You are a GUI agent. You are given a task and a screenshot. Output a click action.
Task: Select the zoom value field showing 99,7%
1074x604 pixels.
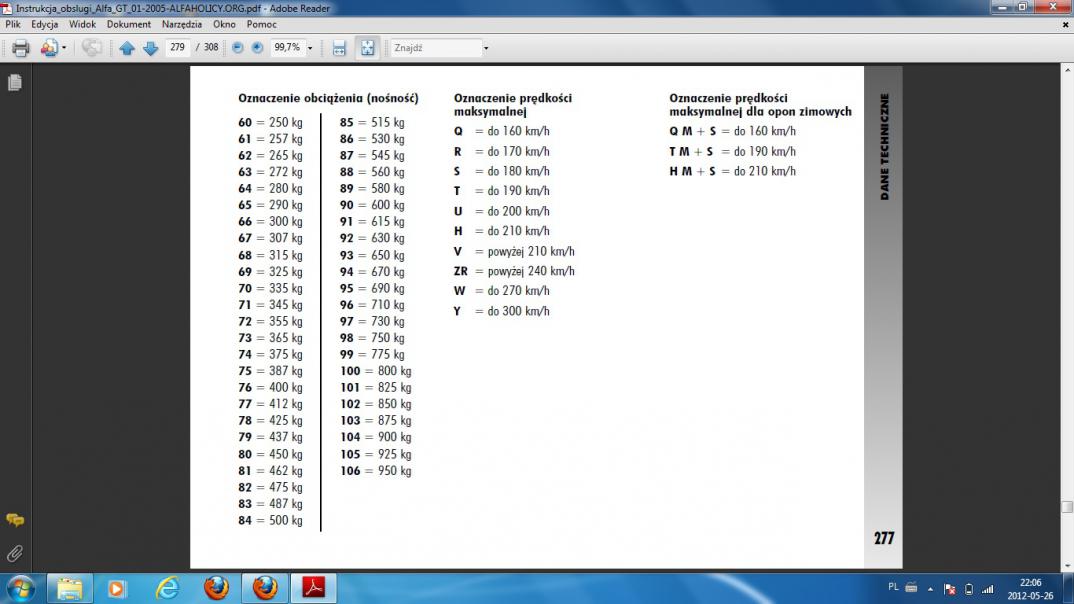[x=287, y=47]
